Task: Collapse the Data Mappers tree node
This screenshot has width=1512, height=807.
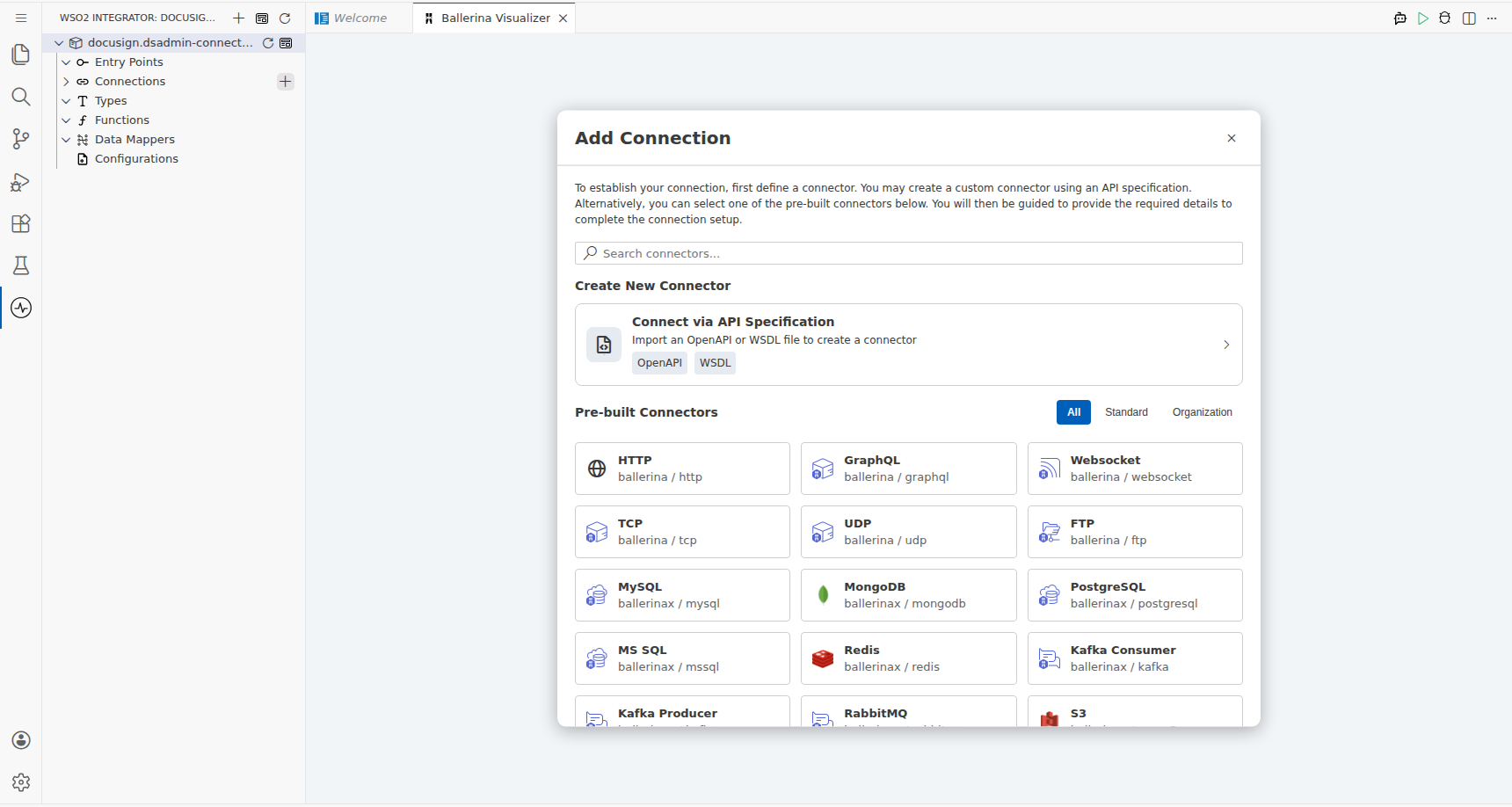Action: tap(66, 139)
